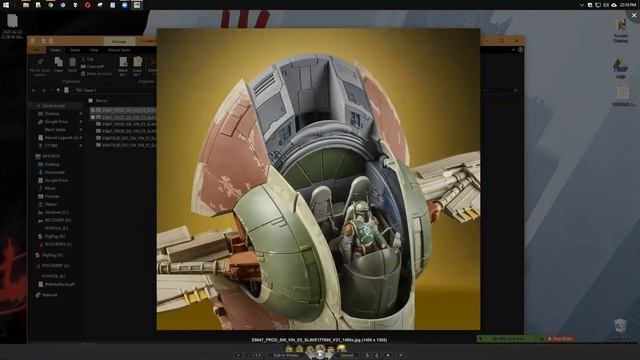This screenshot has height=360, width=640.
Task: Open the Marvel Legends folder
Action: [x=61, y=138]
